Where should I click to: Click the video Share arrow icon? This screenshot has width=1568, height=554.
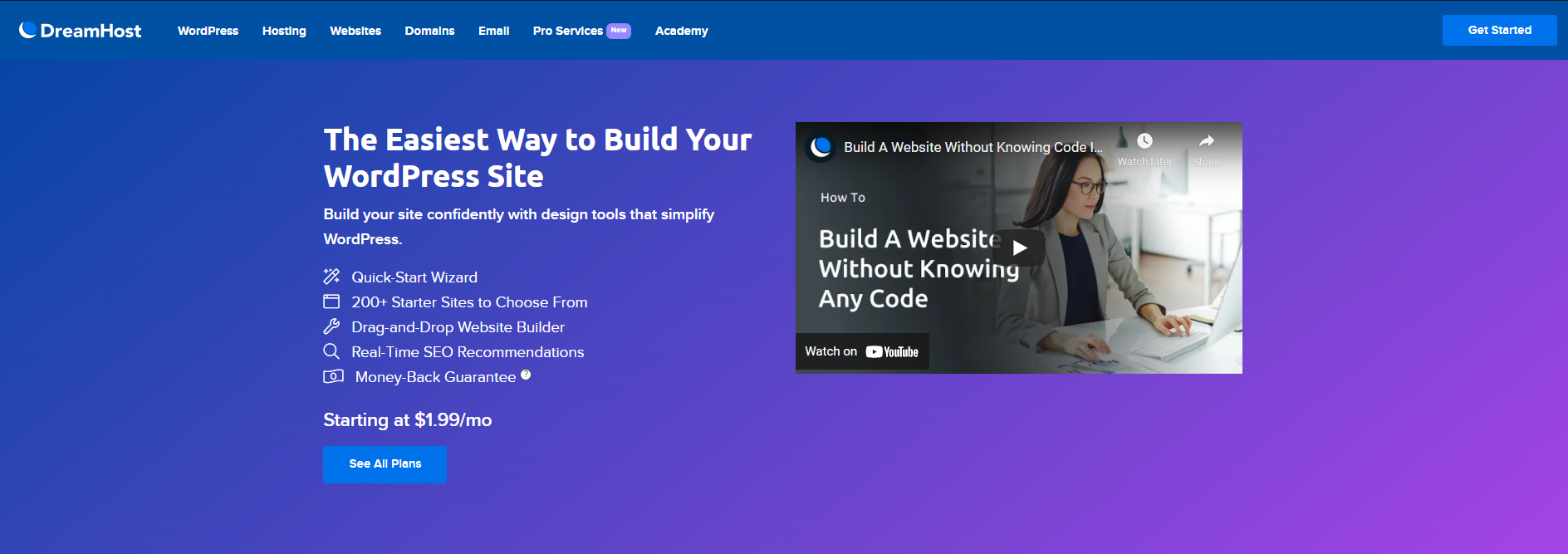click(x=1207, y=141)
